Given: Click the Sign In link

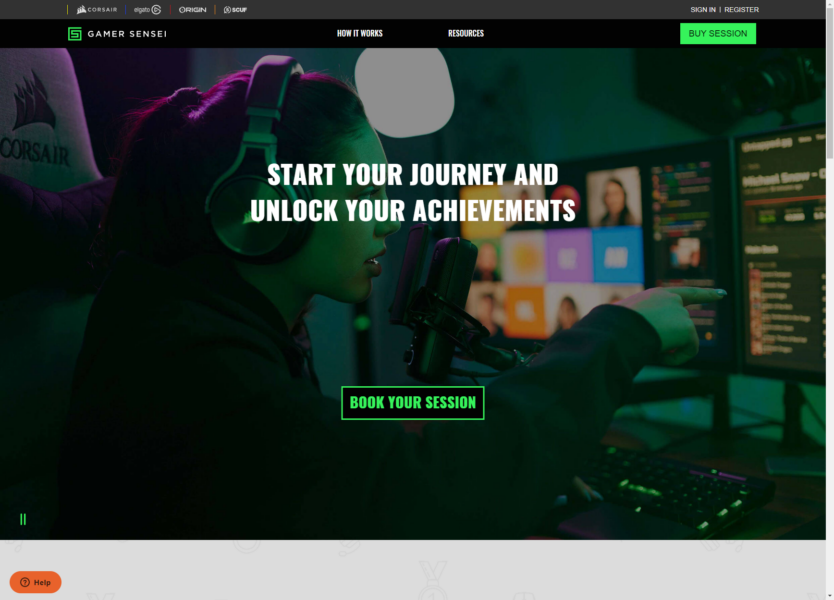Looking at the screenshot, I should coord(703,10).
